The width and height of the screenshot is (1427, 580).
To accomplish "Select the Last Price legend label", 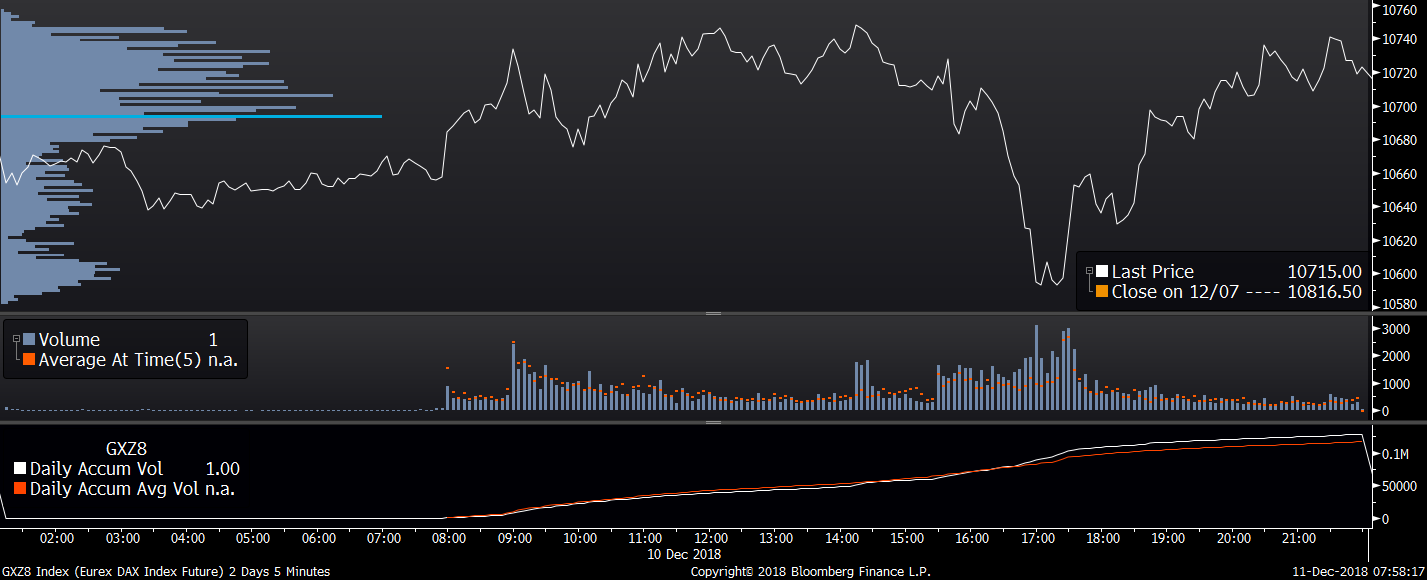I will click(1153, 271).
